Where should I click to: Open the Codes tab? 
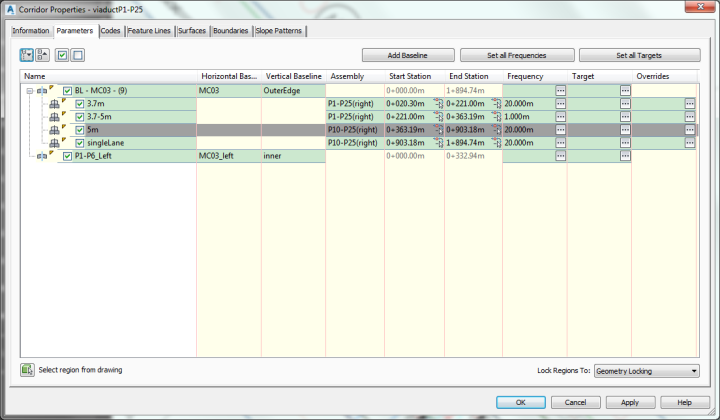click(110, 31)
